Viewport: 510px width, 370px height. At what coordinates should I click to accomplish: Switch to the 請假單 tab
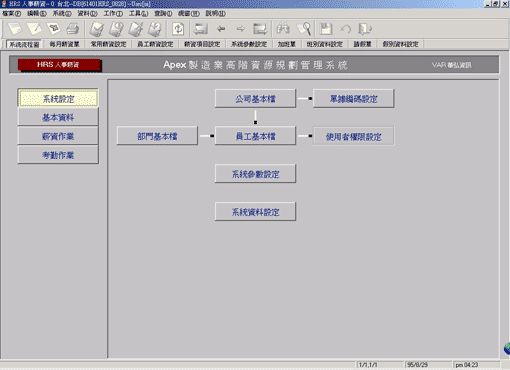pyautogui.click(x=362, y=44)
